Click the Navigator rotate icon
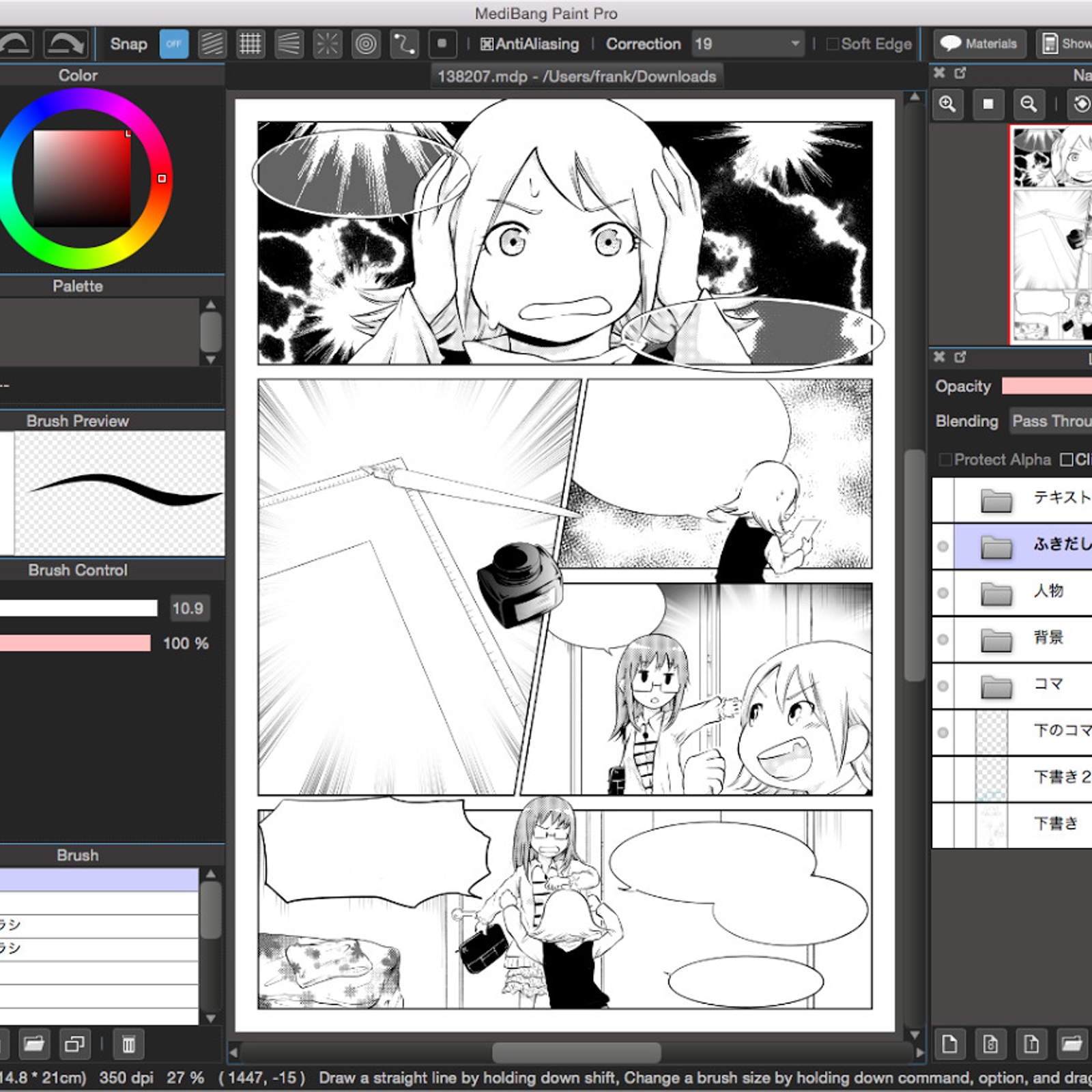The height and width of the screenshot is (1092, 1092). (1081, 104)
